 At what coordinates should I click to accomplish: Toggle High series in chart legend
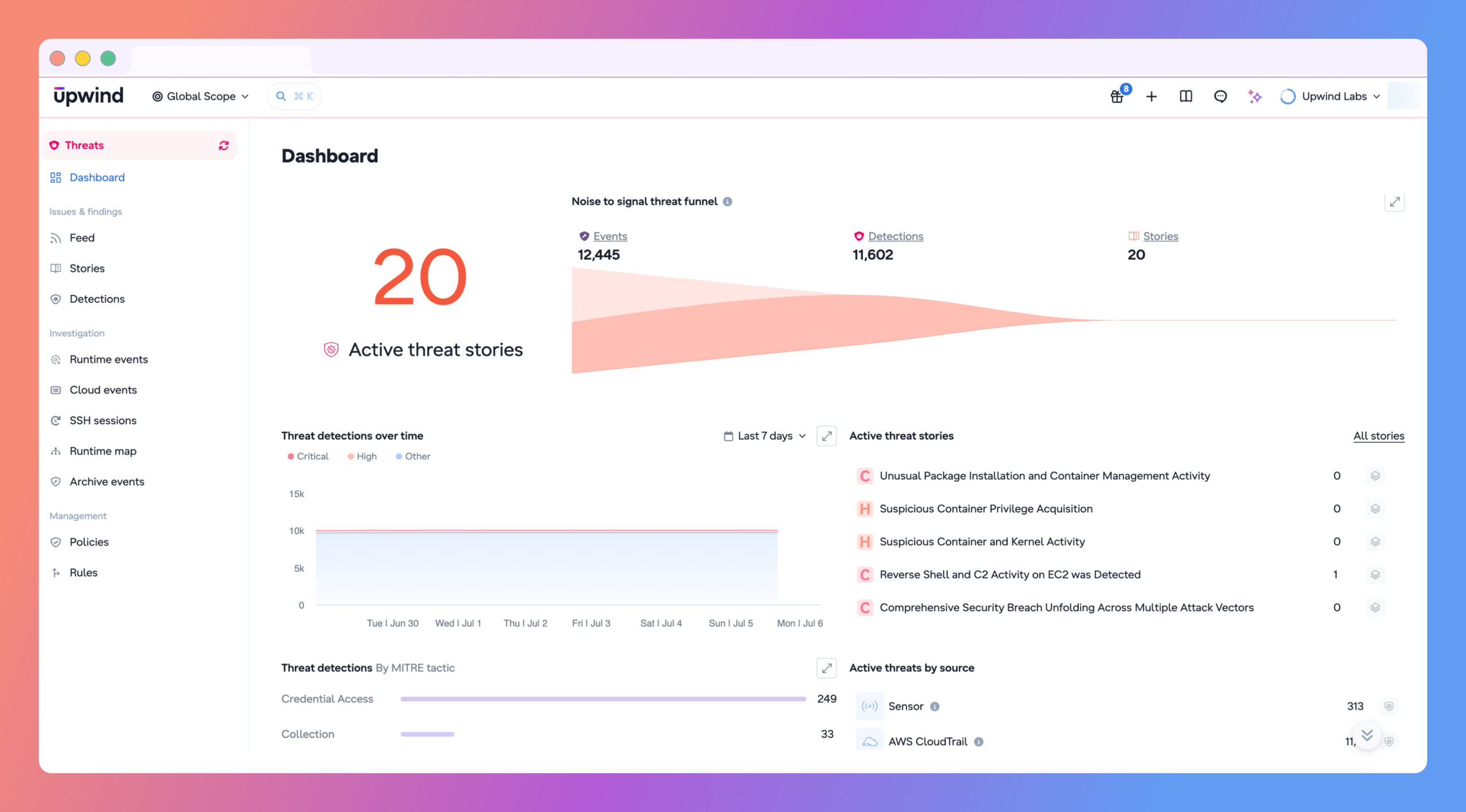(x=362, y=456)
